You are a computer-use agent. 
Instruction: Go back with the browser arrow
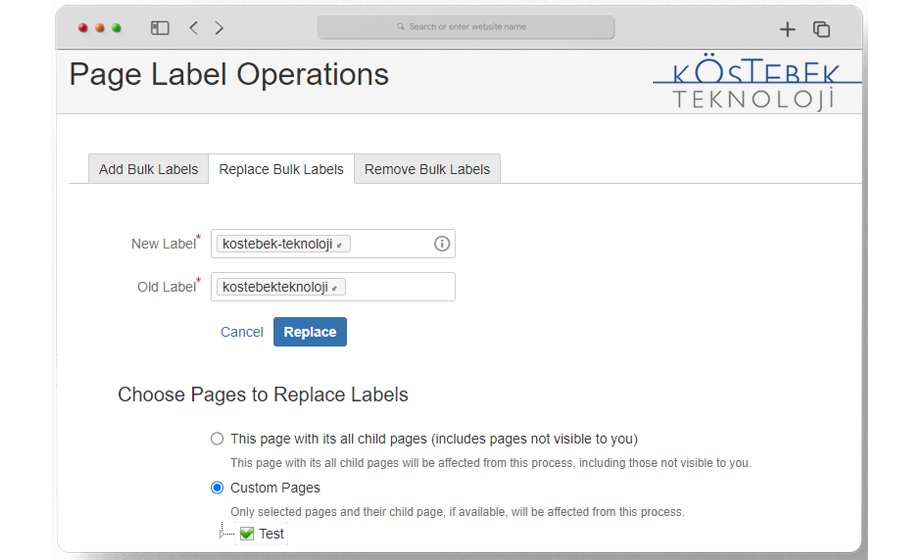point(194,28)
